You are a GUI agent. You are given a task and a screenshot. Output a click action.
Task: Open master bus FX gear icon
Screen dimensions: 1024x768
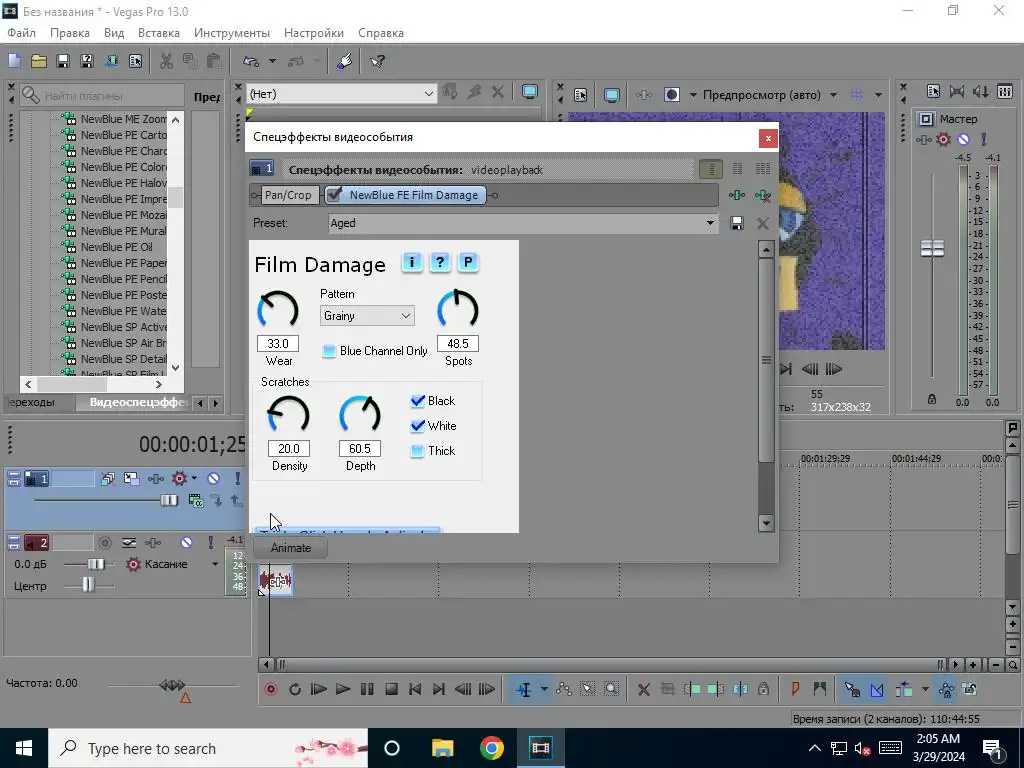(943, 139)
